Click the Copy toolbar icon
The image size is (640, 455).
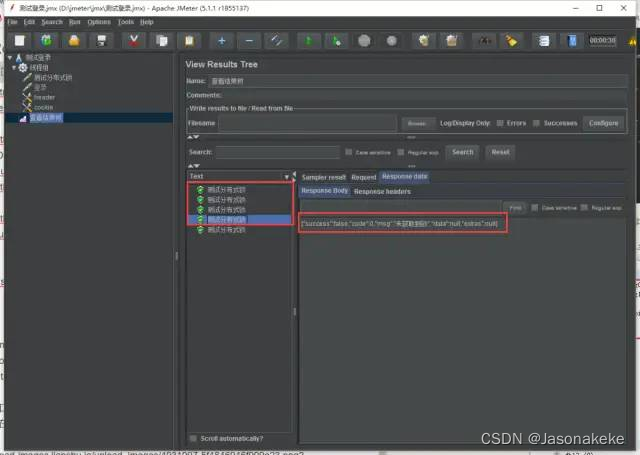click(x=162, y=40)
